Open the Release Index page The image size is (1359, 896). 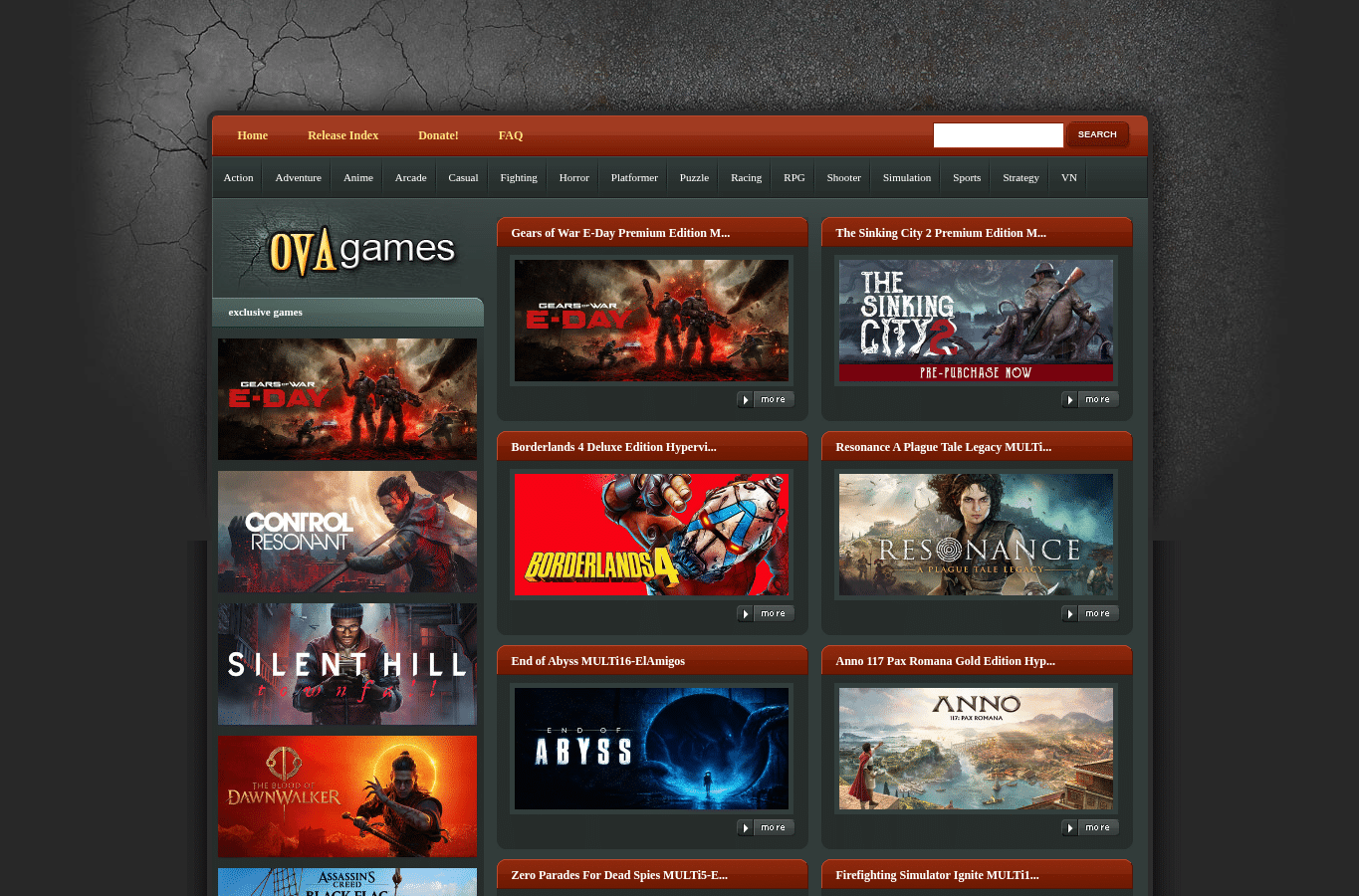pyautogui.click(x=342, y=135)
